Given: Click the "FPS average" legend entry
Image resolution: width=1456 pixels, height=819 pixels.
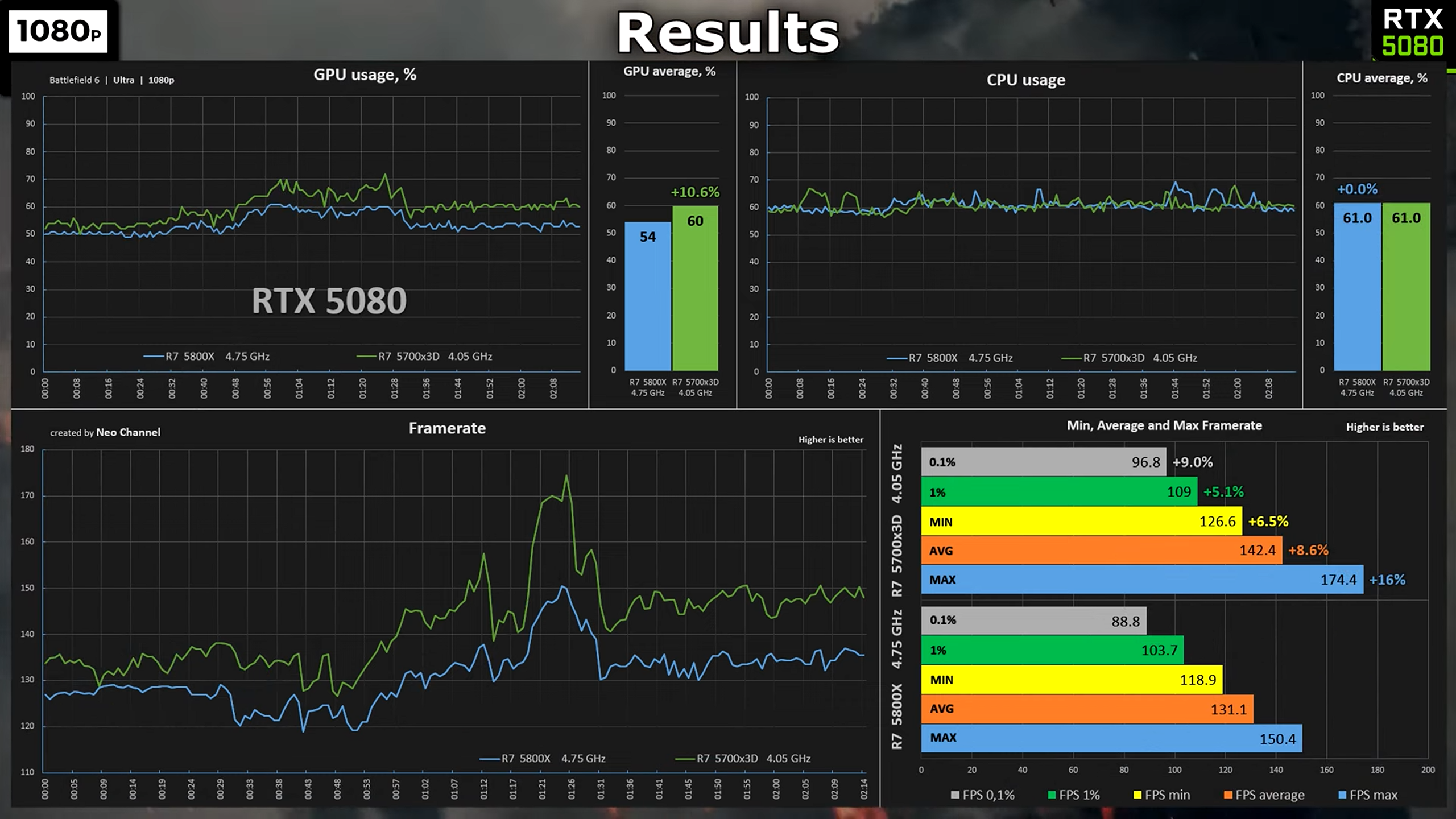Looking at the screenshot, I should 1264,795.
